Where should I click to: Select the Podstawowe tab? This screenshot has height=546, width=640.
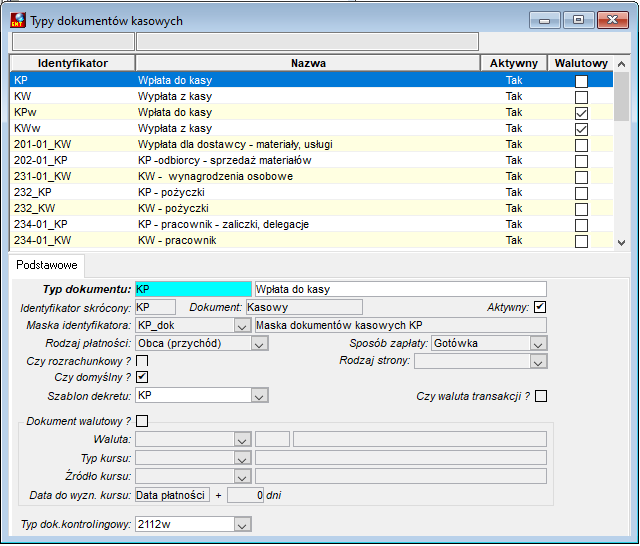(47, 265)
